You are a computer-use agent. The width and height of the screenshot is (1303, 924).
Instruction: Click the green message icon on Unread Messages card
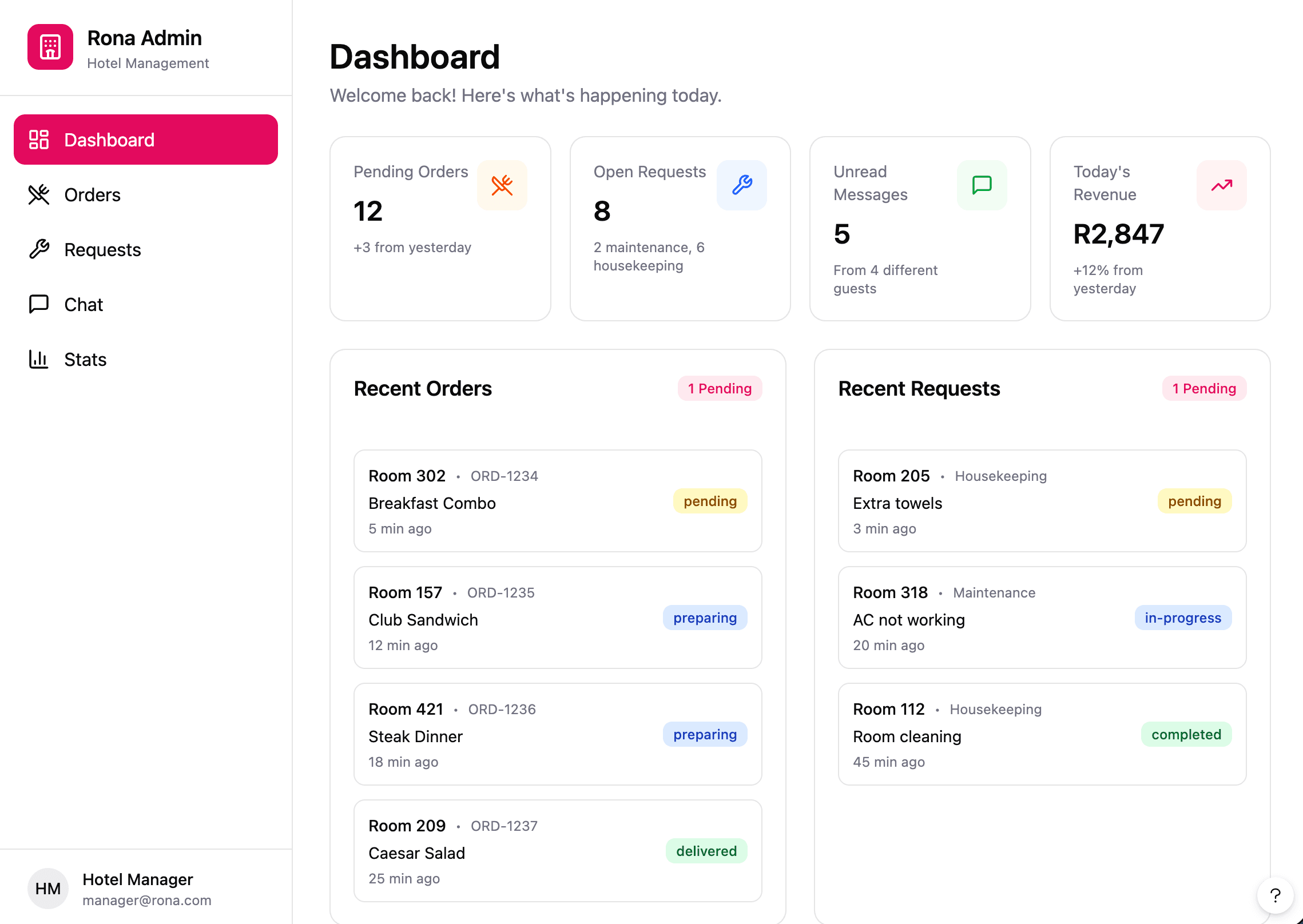[x=982, y=185]
